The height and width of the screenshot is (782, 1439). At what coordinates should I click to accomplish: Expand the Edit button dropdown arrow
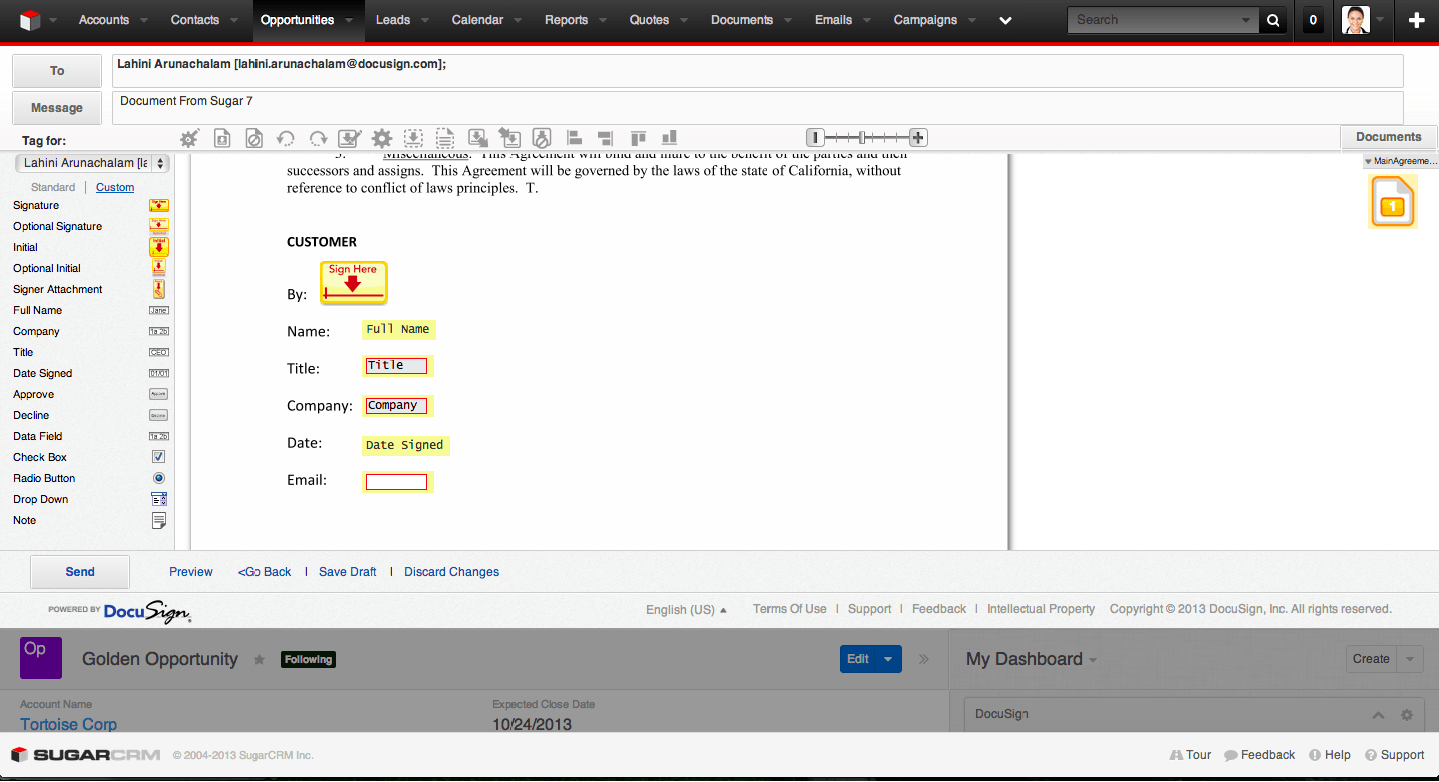[x=888, y=659]
